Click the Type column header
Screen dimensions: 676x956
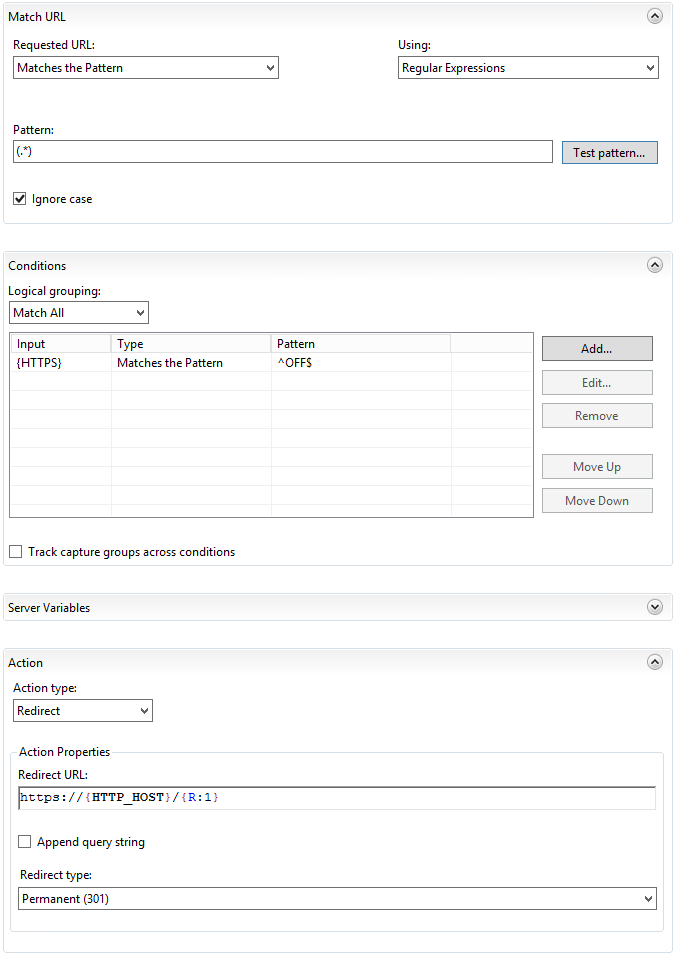(191, 344)
